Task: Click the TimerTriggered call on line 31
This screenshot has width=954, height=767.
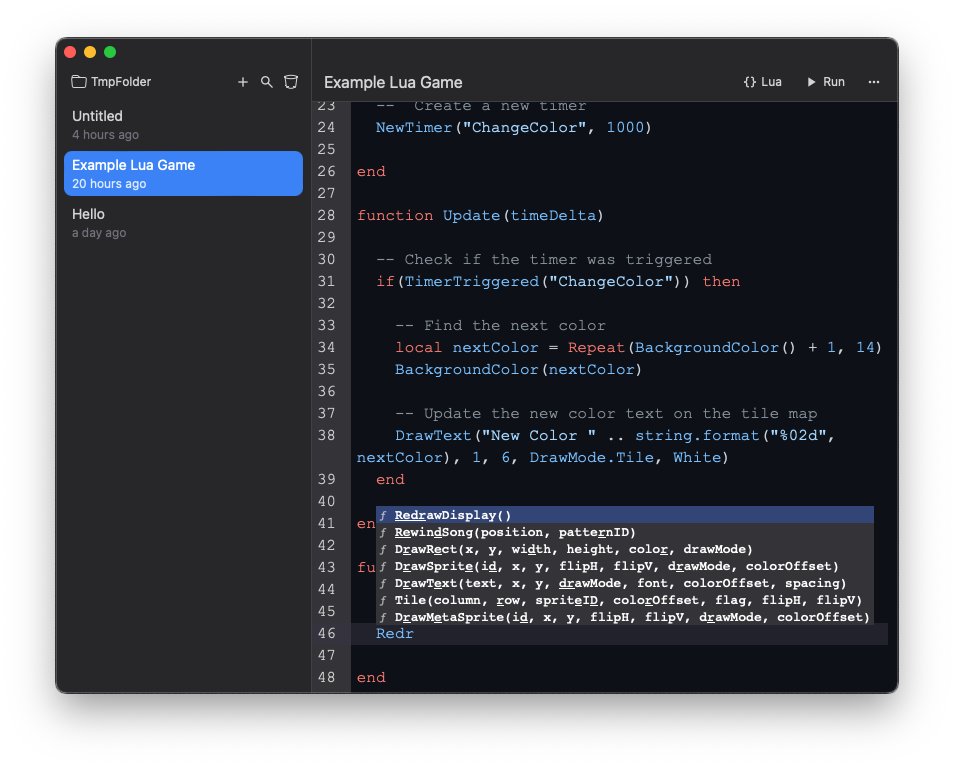Action: click(547, 282)
